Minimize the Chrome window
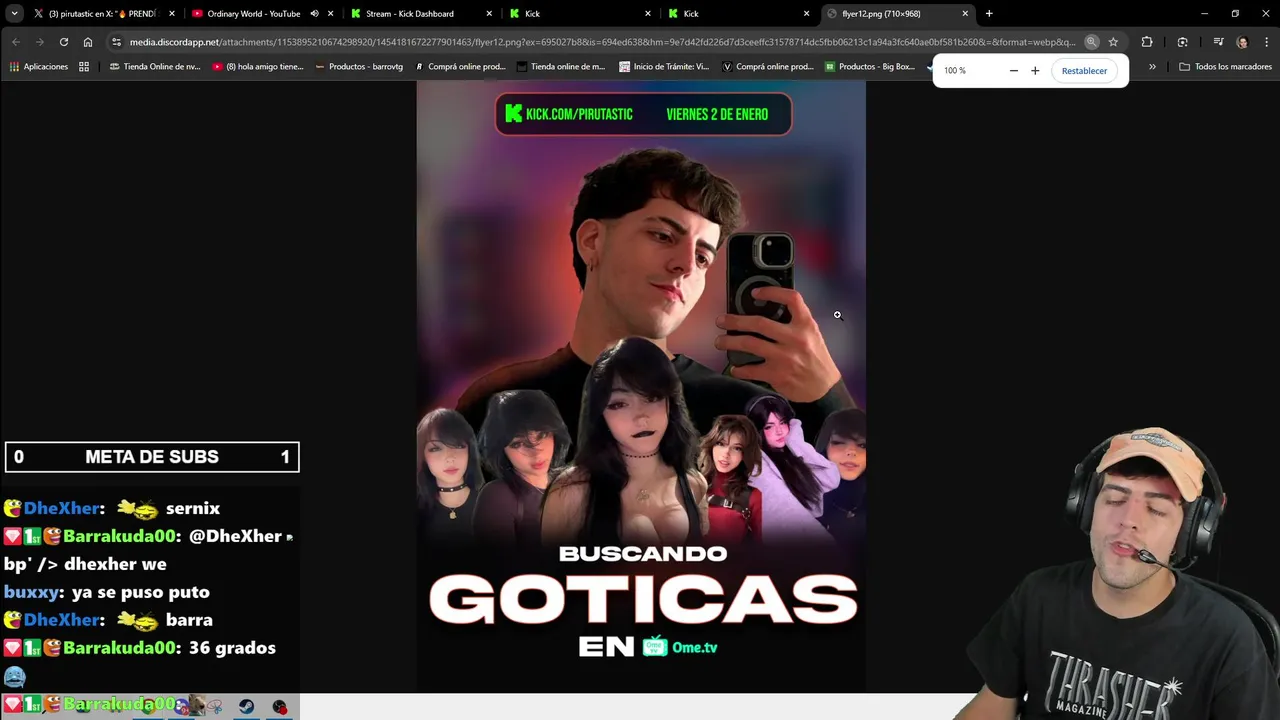The image size is (1280, 720). click(x=1205, y=14)
